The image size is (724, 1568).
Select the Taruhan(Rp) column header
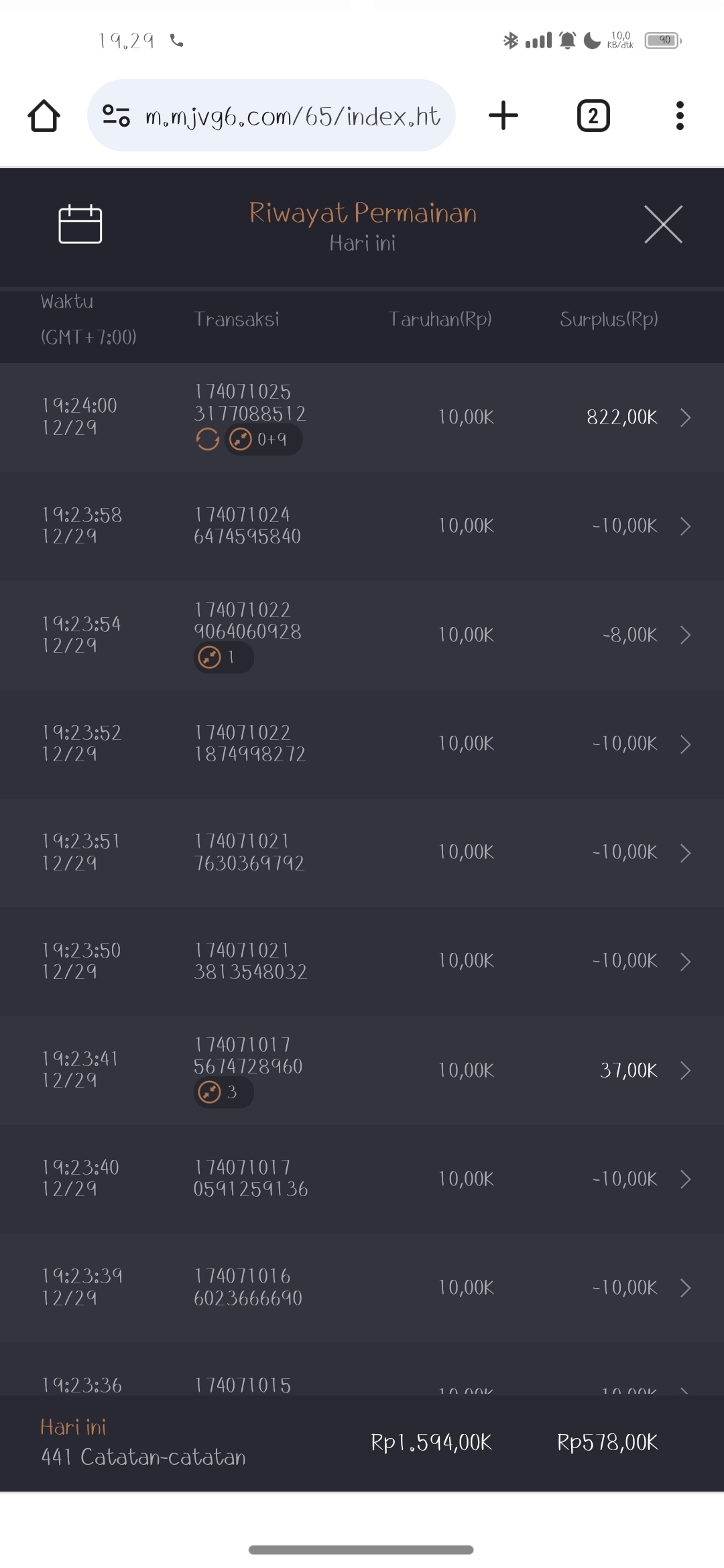pyautogui.click(x=440, y=320)
